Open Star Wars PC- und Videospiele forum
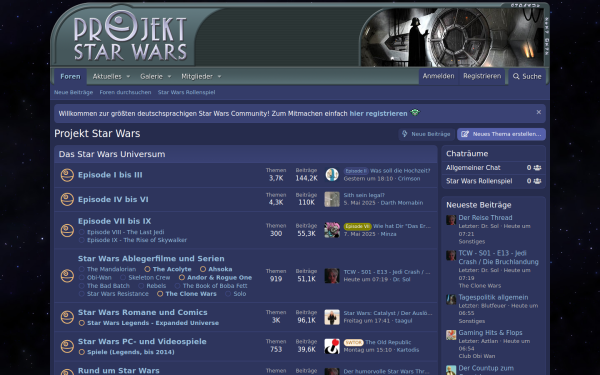 (x=142, y=341)
